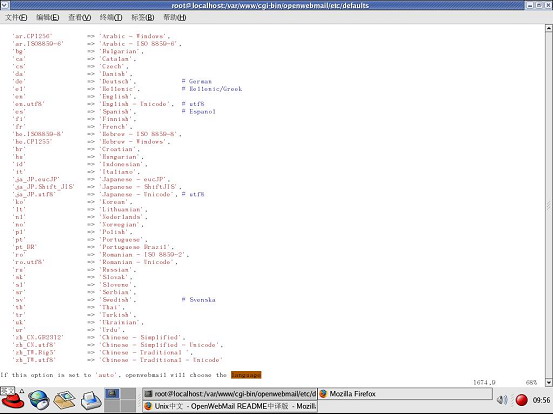Image resolution: width=553 pixels, height=414 pixels.
Task: Open the 文件(F) menu
Action: (x=16, y=17)
